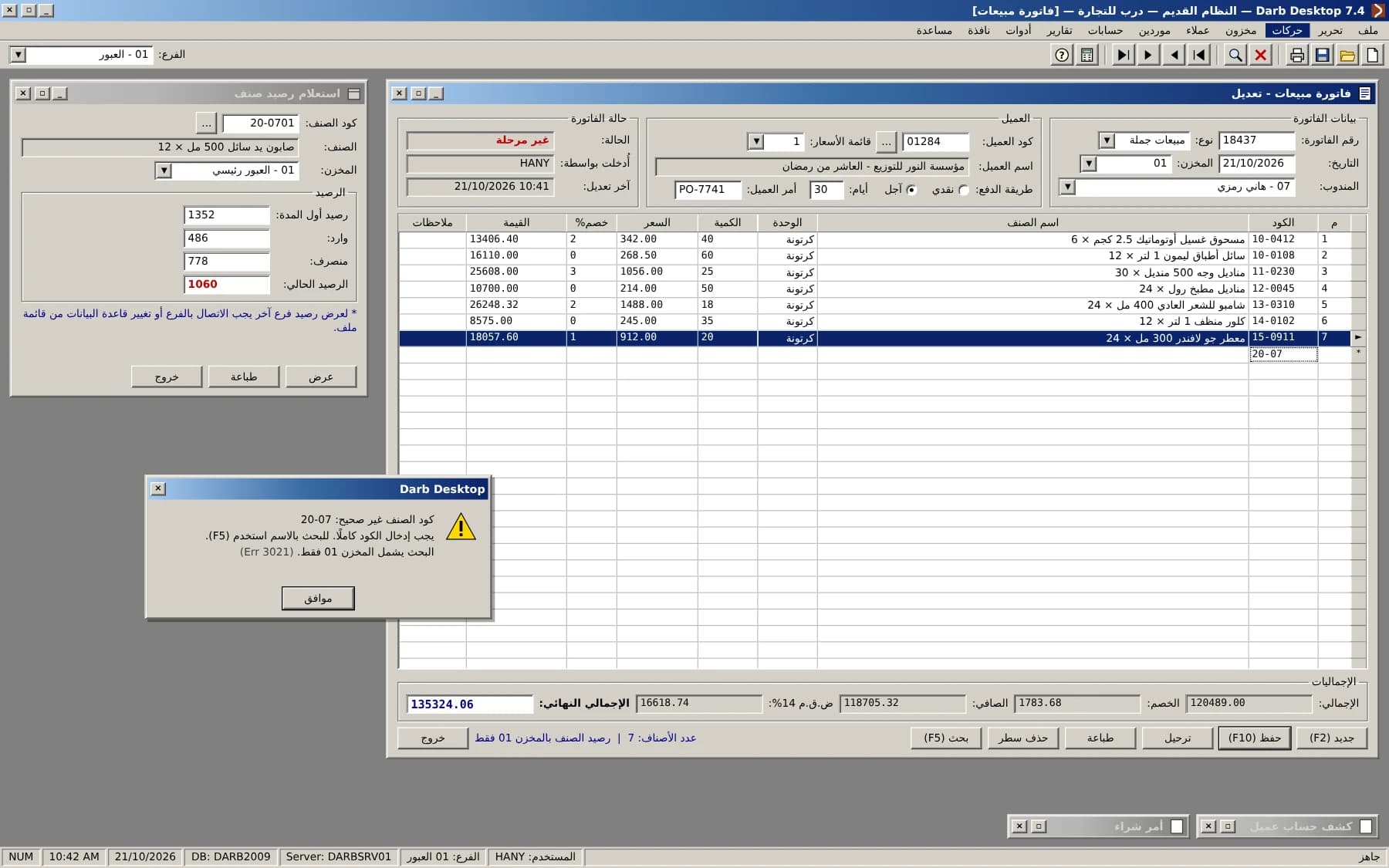The width and height of the screenshot is (1389, 868).
Task: Click the ... lookup button beside كود العميل
Action: (887, 142)
